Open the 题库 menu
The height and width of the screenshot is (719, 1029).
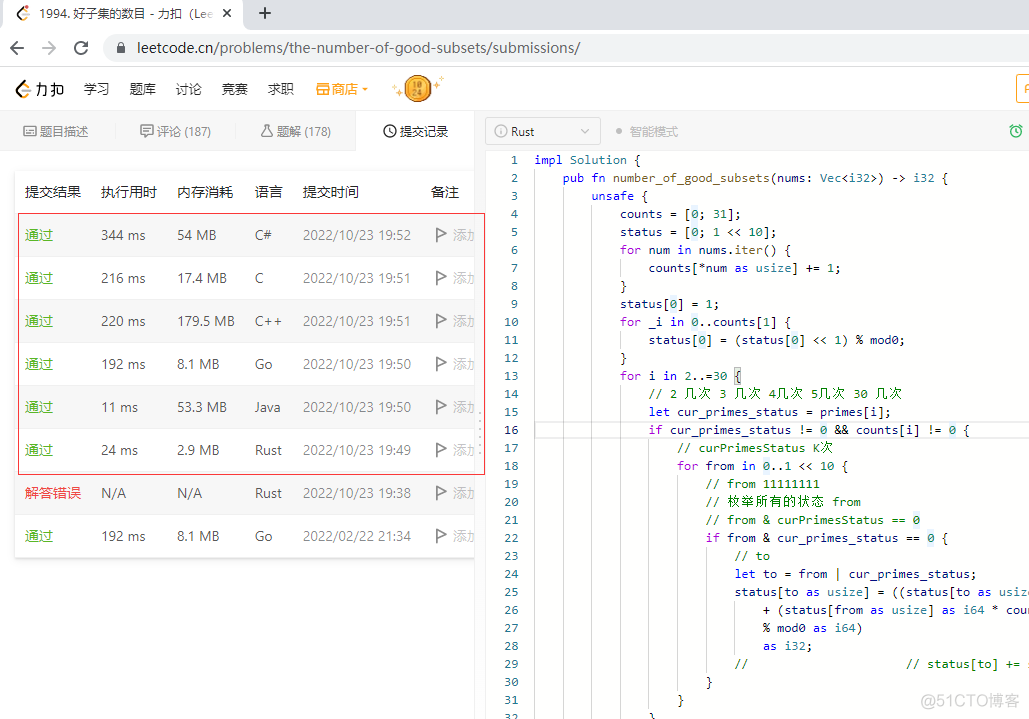(x=142, y=89)
